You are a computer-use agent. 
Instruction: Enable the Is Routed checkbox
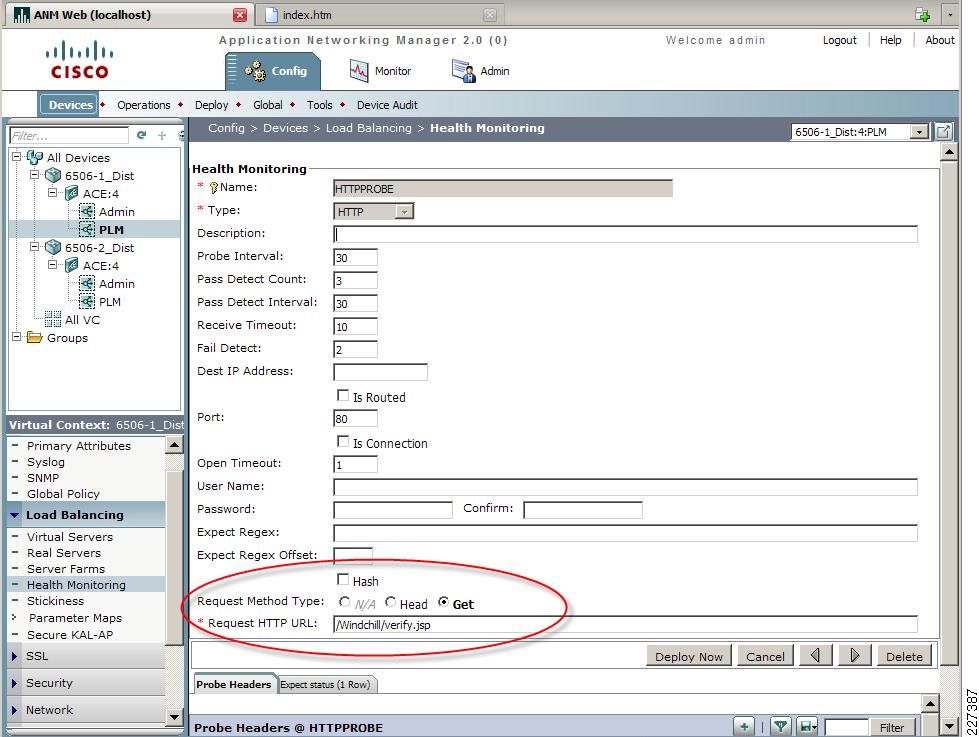pyautogui.click(x=343, y=395)
